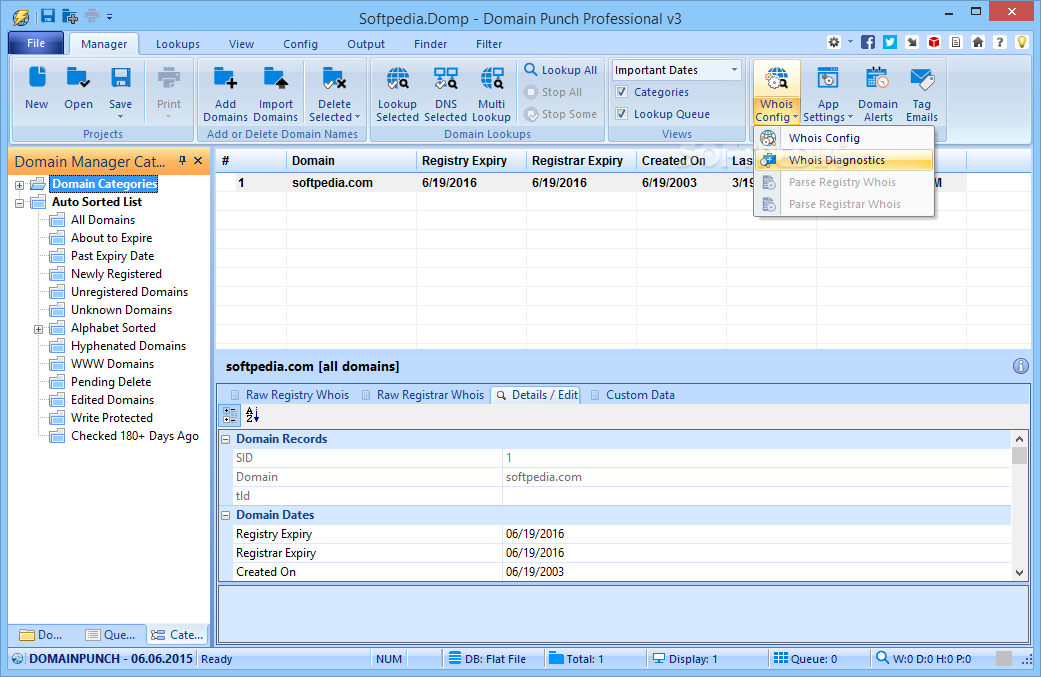Open an existing project
Screen dimensions: 1041x677
(78, 88)
